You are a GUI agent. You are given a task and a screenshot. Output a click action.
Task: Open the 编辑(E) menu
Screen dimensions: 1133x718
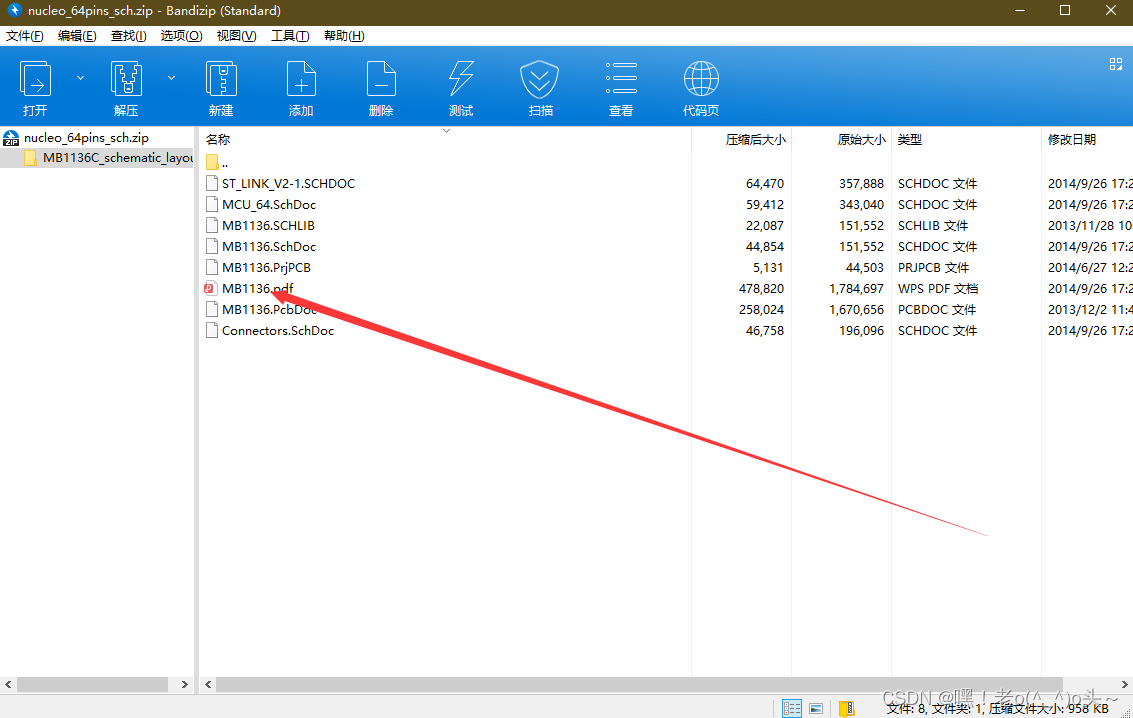(77, 36)
